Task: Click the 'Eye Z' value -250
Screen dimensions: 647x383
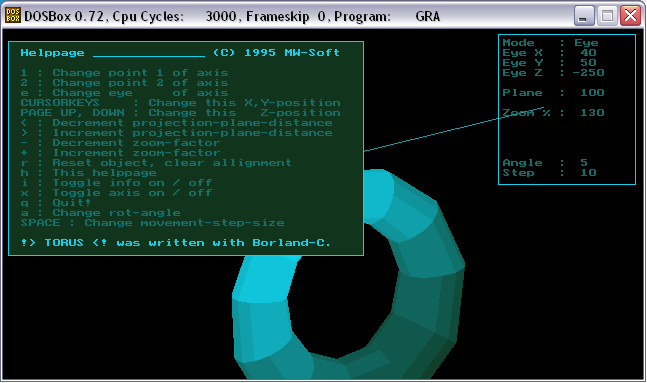Action: [588, 73]
